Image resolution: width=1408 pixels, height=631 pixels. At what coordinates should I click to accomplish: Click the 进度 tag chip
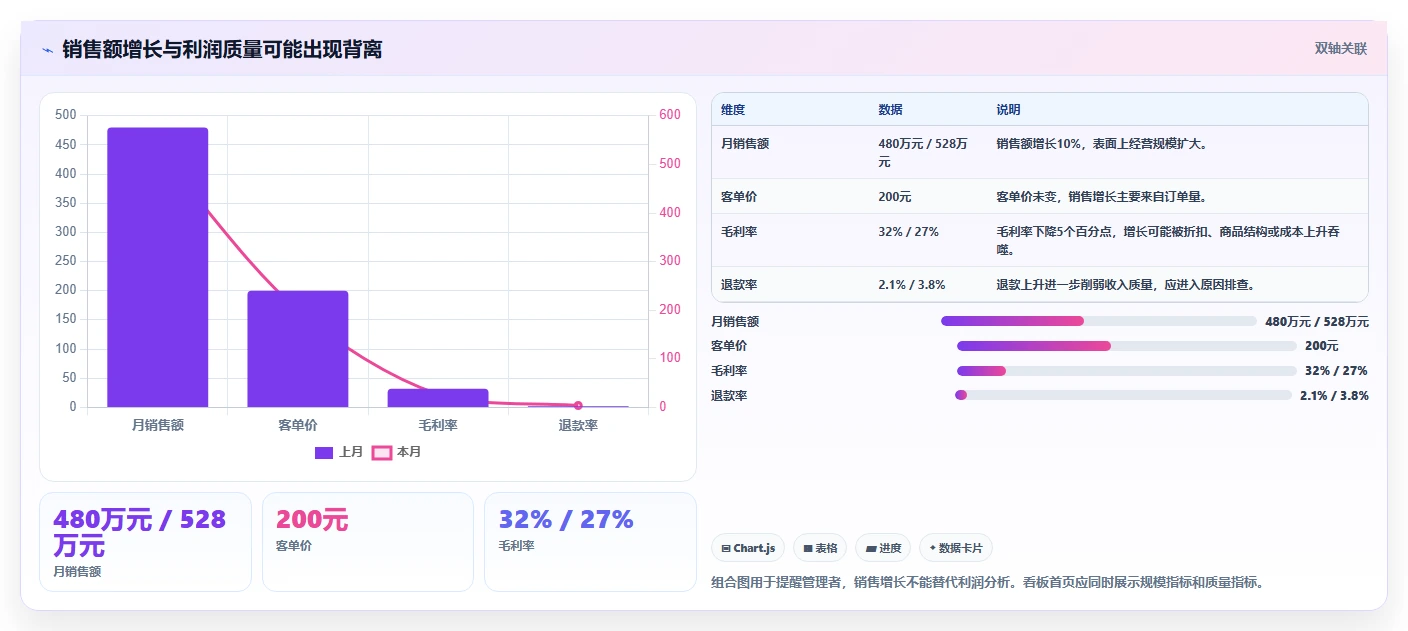click(x=883, y=548)
